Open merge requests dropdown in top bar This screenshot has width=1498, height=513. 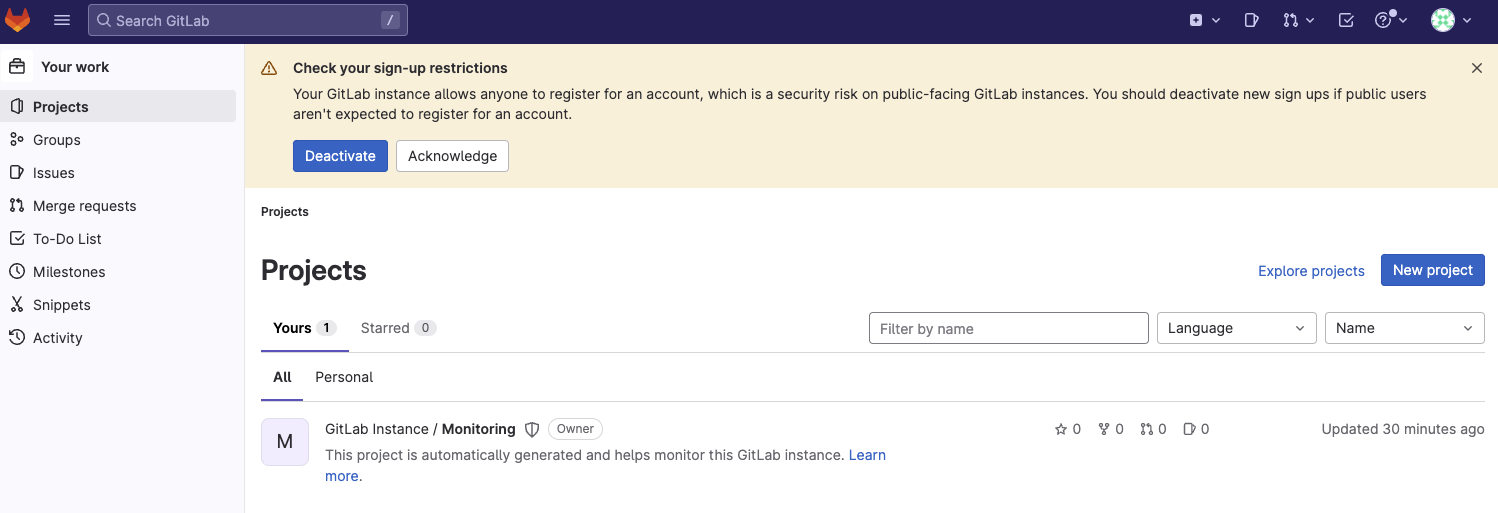tap(1298, 20)
